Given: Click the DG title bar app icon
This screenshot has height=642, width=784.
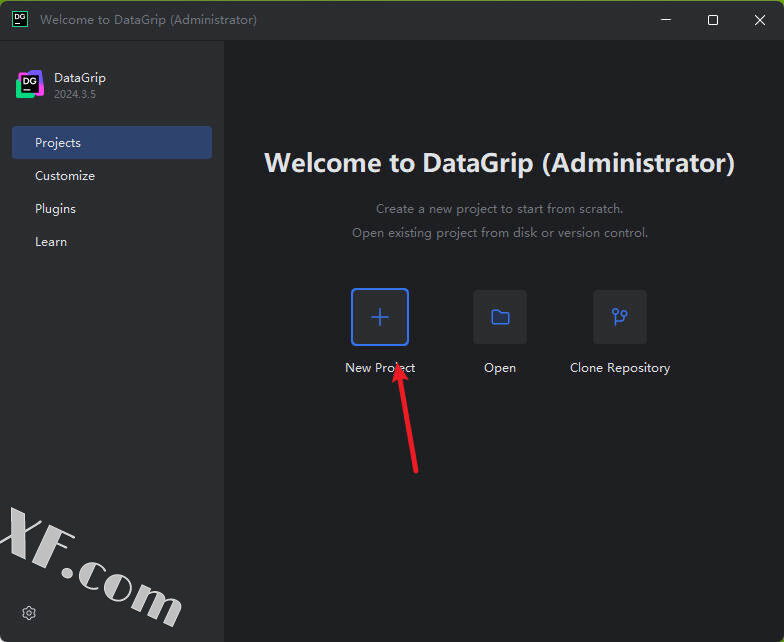Looking at the screenshot, I should 20,20.
